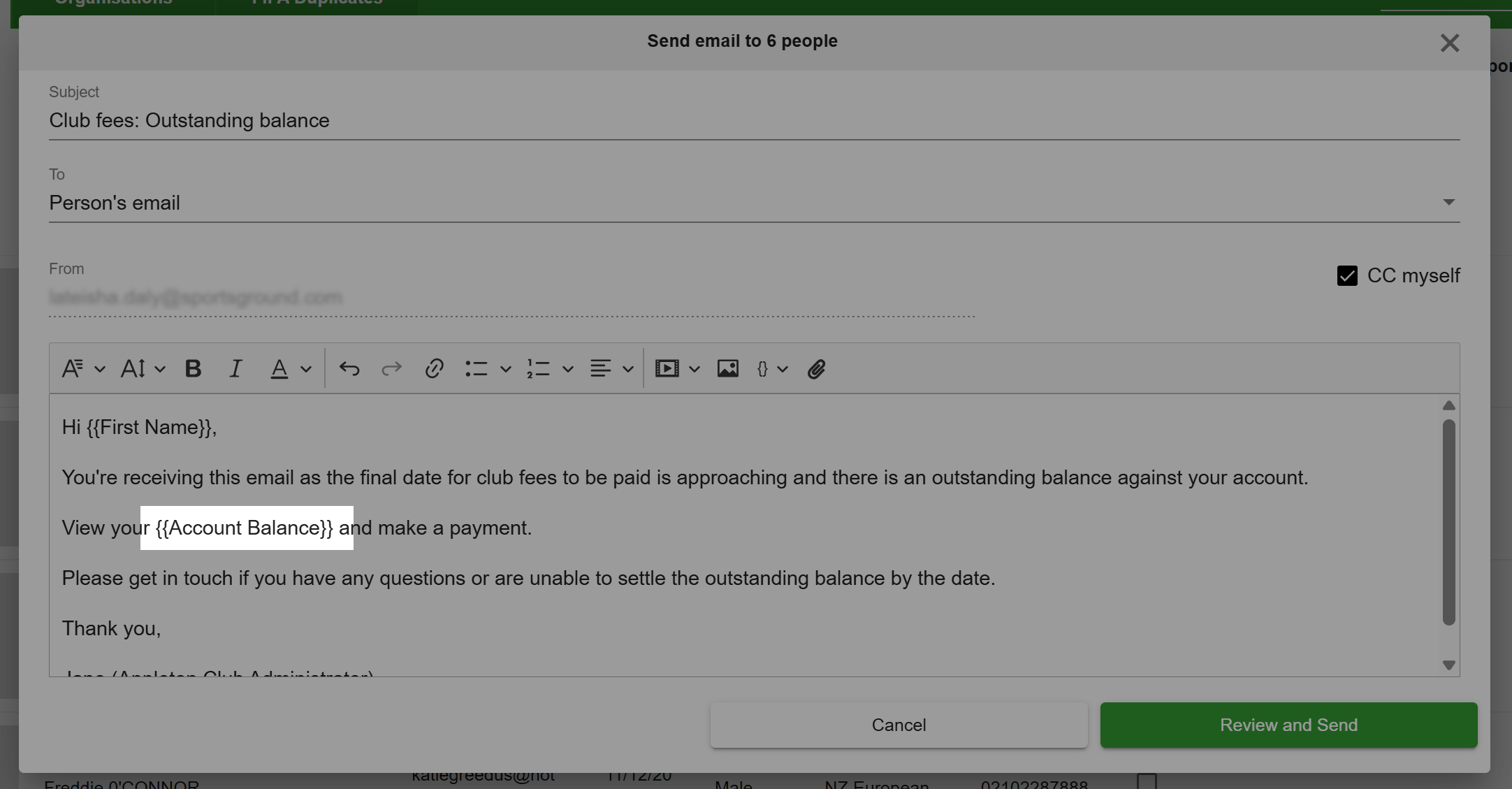Open the merge fields braces tool
This screenshot has width=1512, height=789.
762,368
